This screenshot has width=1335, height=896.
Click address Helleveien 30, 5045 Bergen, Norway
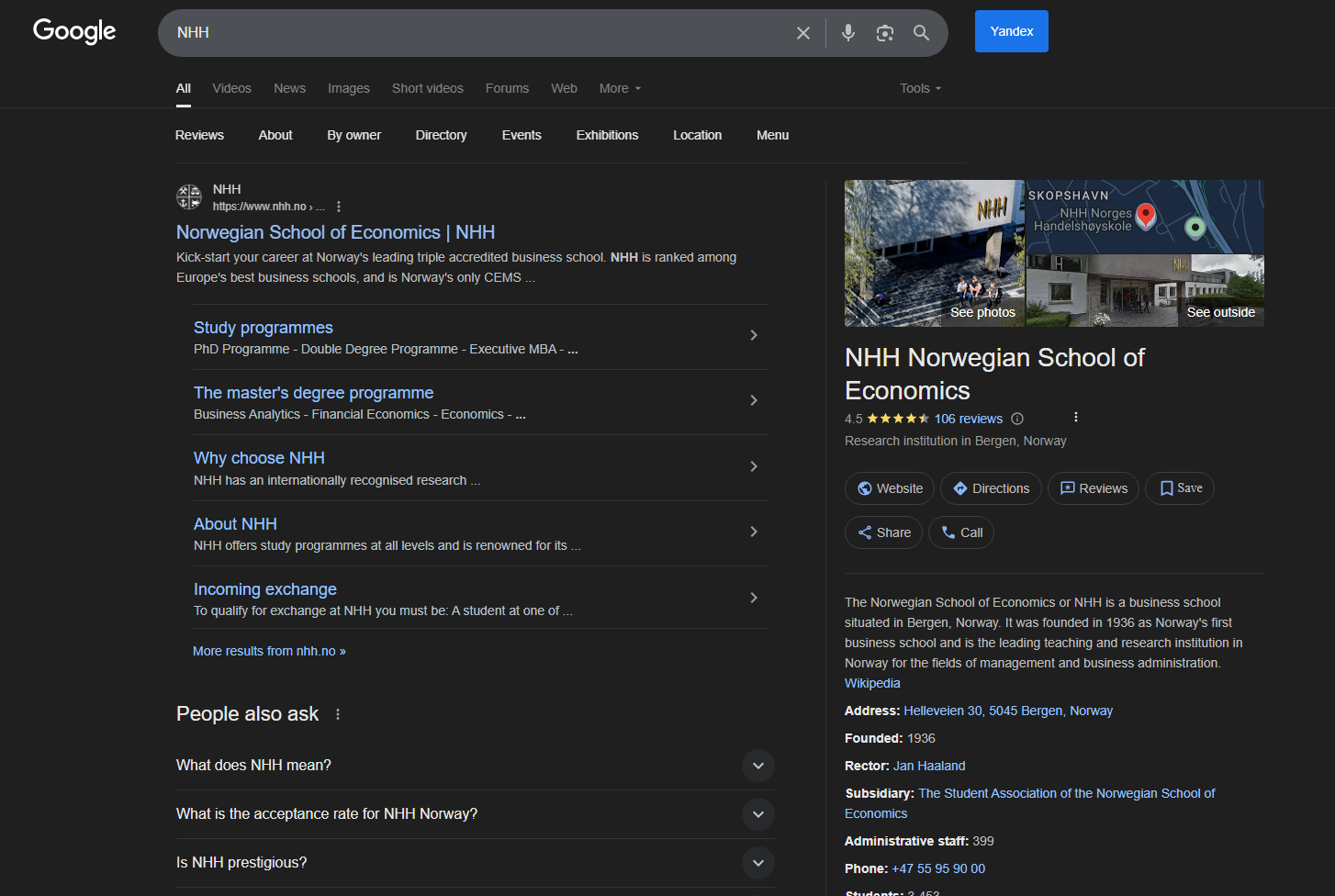click(x=1008, y=711)
